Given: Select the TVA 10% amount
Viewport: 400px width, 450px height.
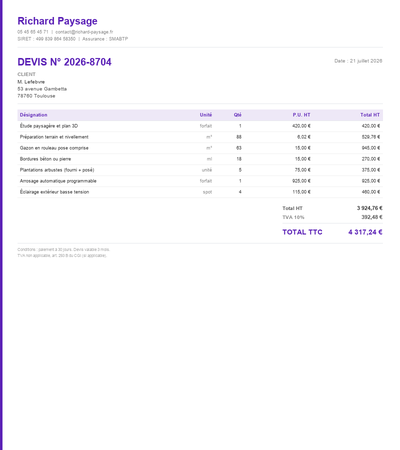Looking at the screenshot, I should [372, 217].
